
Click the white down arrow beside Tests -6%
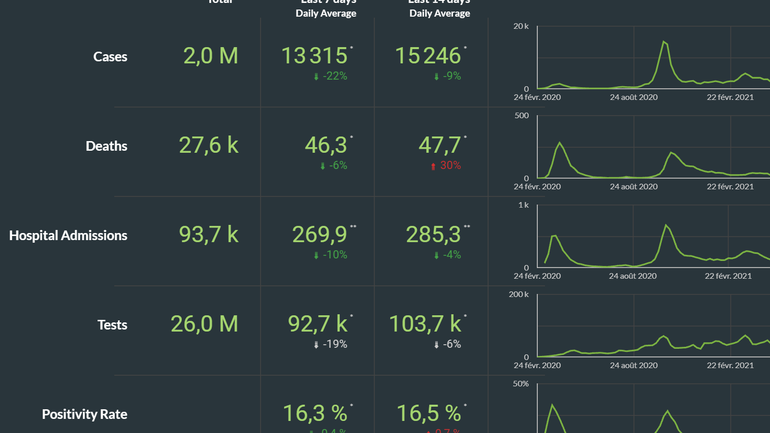click(x=436, y=344)
